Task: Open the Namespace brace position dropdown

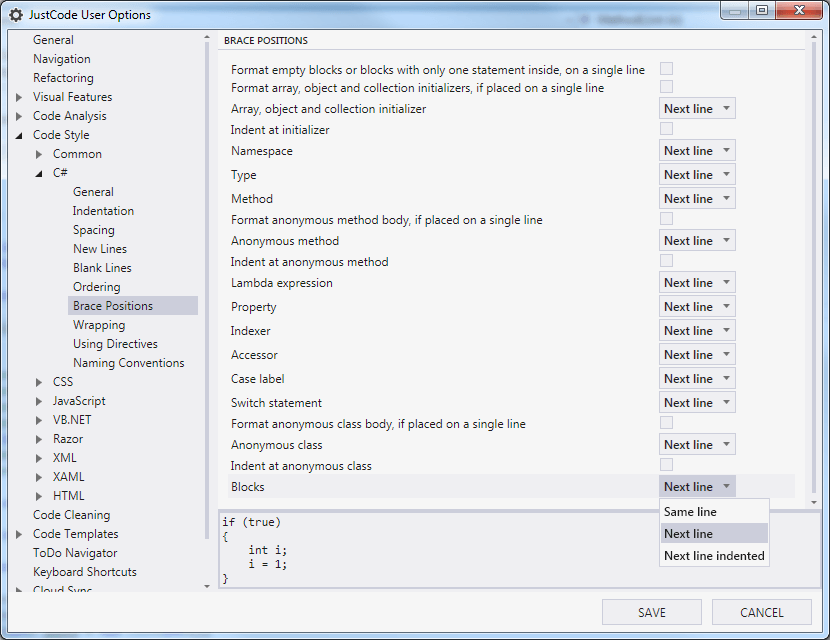Action: pyautogui.click(x=697, y=151)
